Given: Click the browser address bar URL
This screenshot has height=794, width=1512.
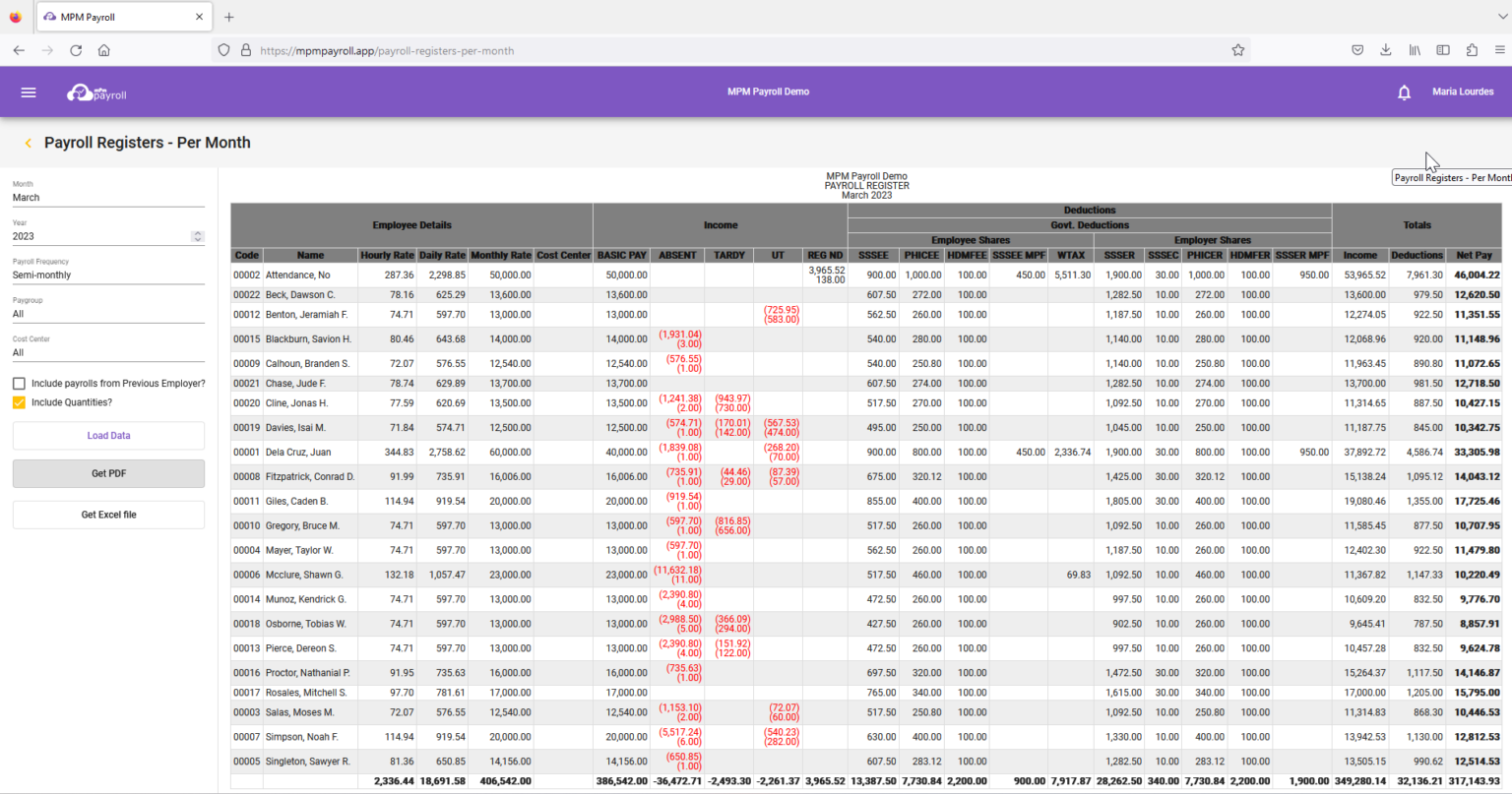Looking at the screenshot, I should (x=387, y=51).
